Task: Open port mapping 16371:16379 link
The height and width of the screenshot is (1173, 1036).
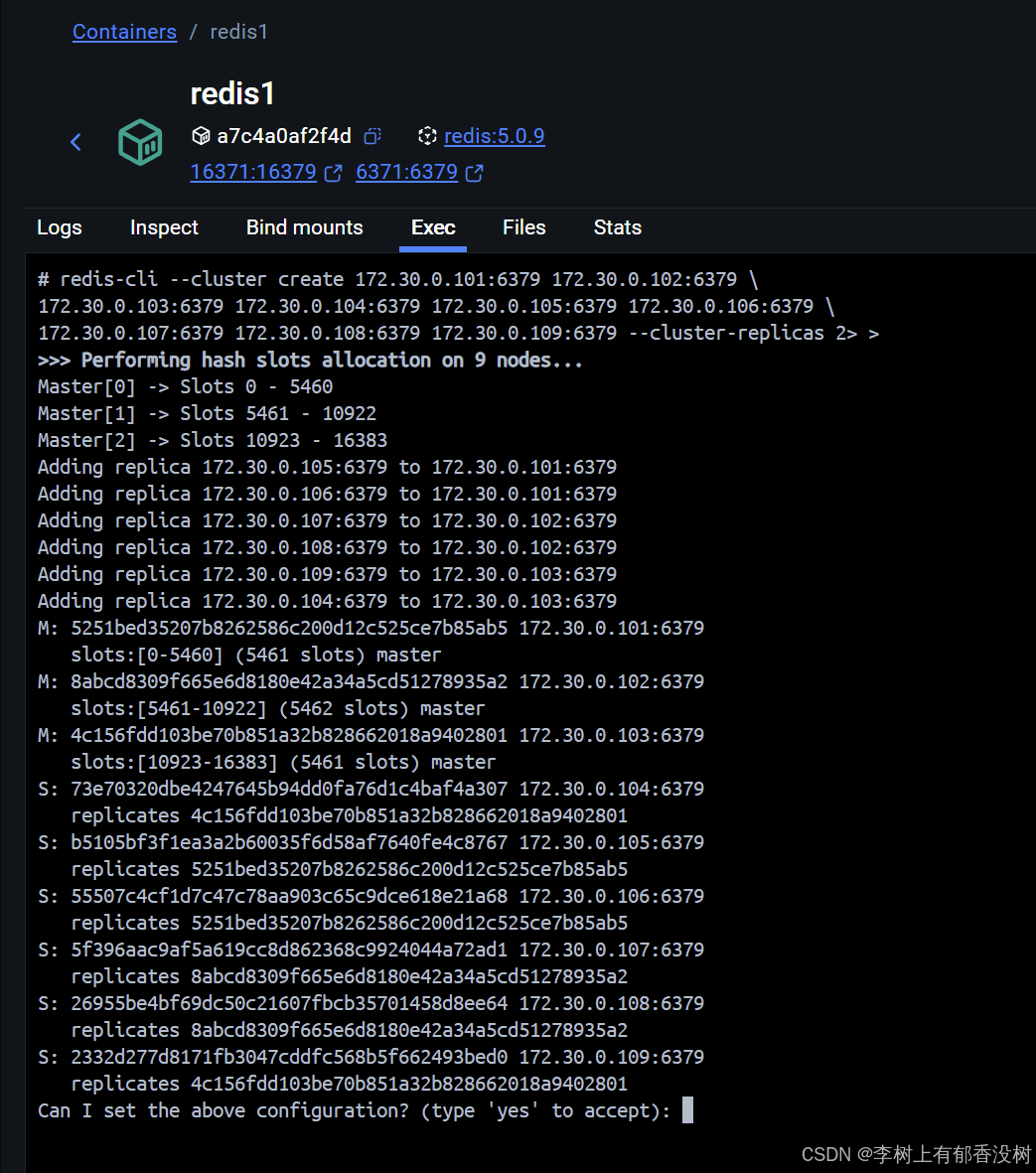Action: coord(253,172)
